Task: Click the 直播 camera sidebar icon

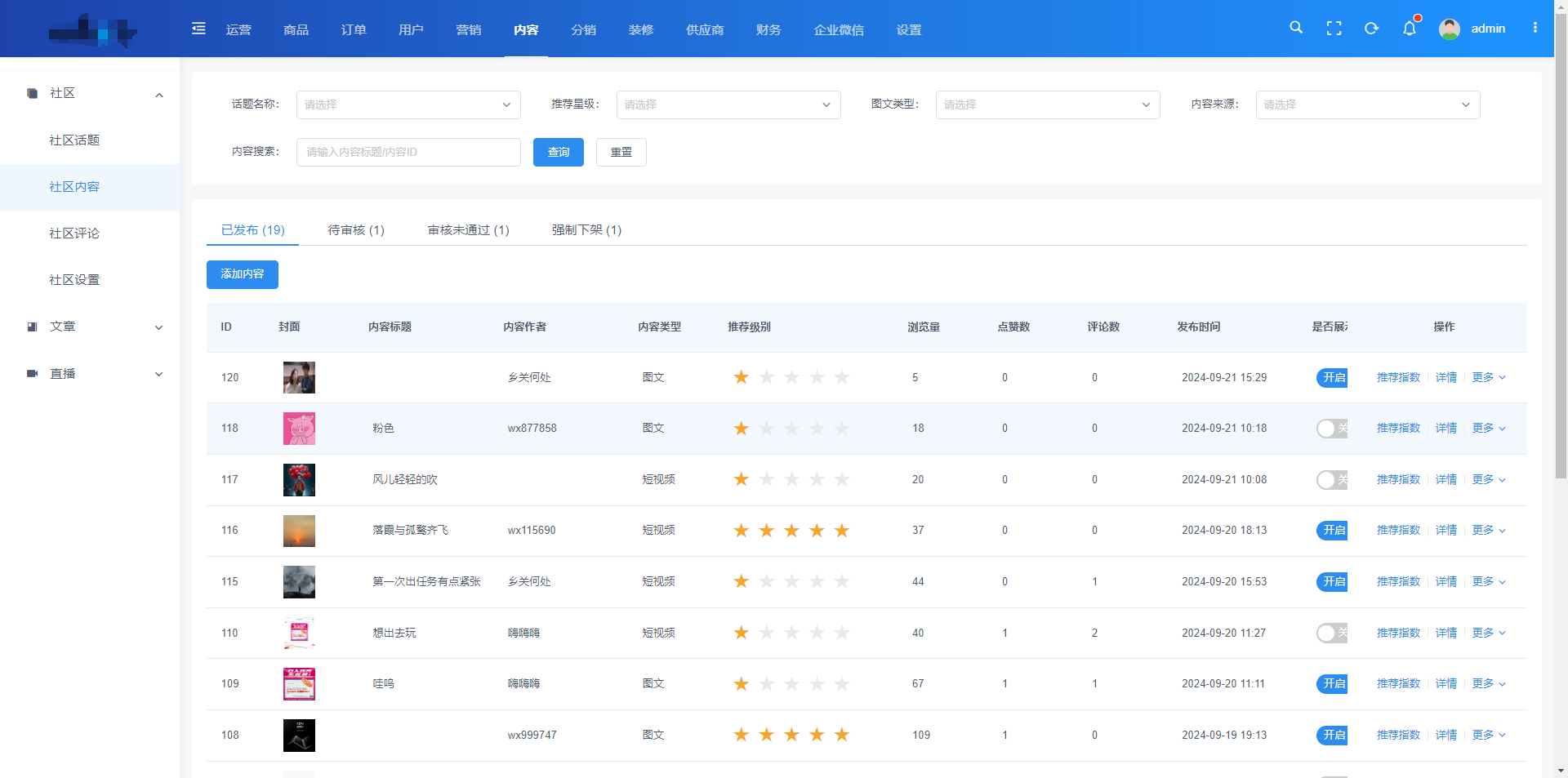Action: 33,374
